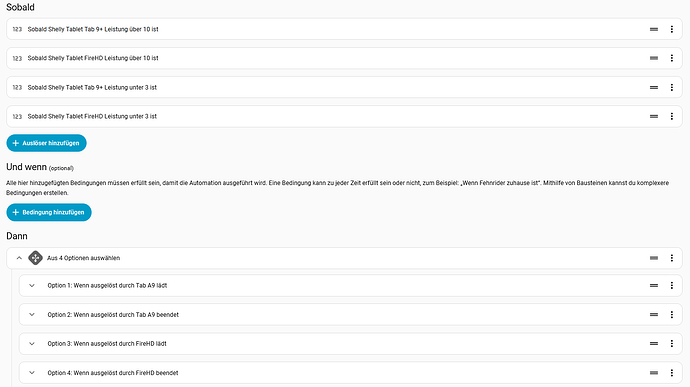Viewport: 690px width, 387px height.
Task: Click drag handle of FireHD Leistung über 10 trigger
Action: 654,58
